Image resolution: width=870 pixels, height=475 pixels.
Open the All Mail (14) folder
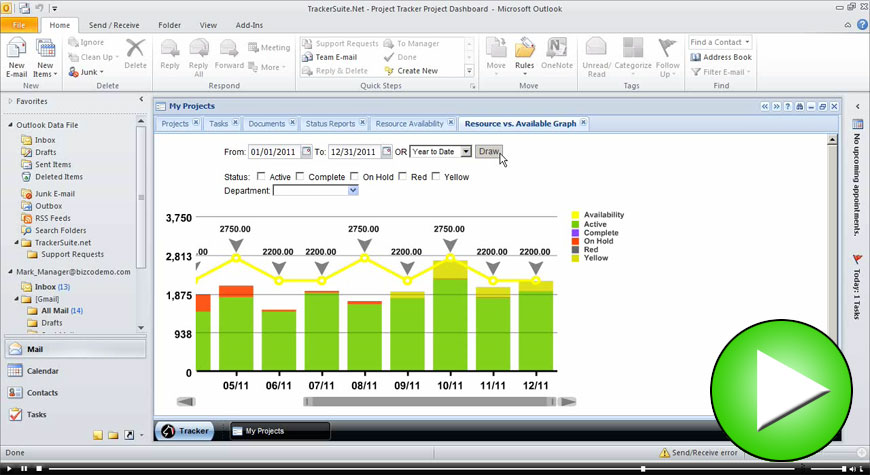coord(55,311)
